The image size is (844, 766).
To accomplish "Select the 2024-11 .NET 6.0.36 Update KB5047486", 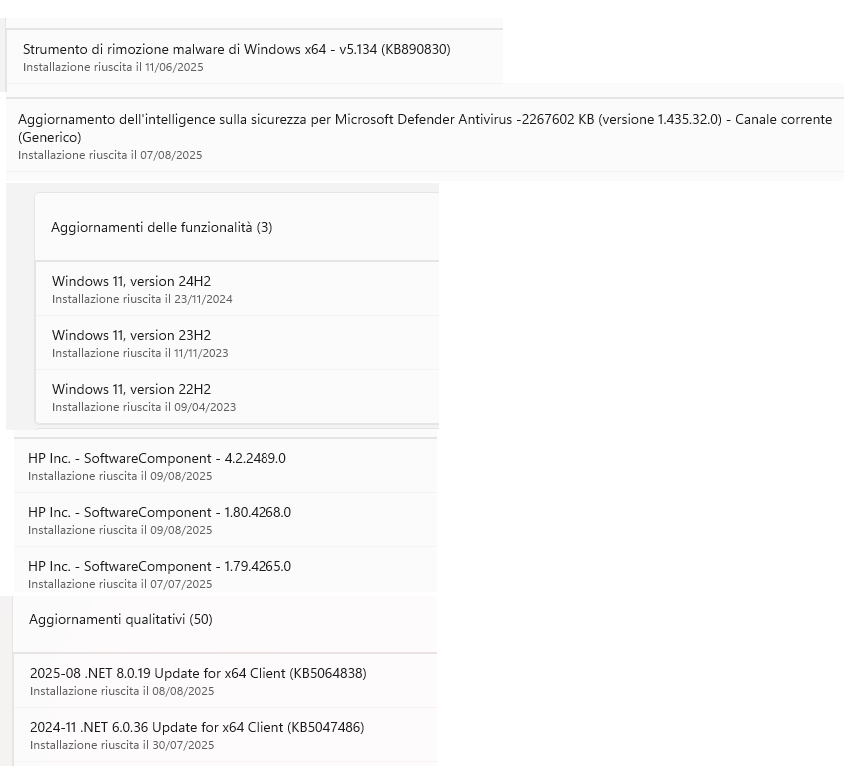I will (225, 735).
